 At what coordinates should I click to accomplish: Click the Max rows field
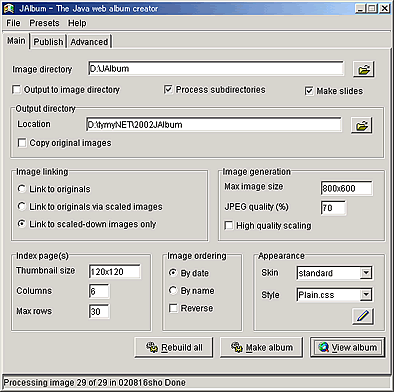pos(99,311)
